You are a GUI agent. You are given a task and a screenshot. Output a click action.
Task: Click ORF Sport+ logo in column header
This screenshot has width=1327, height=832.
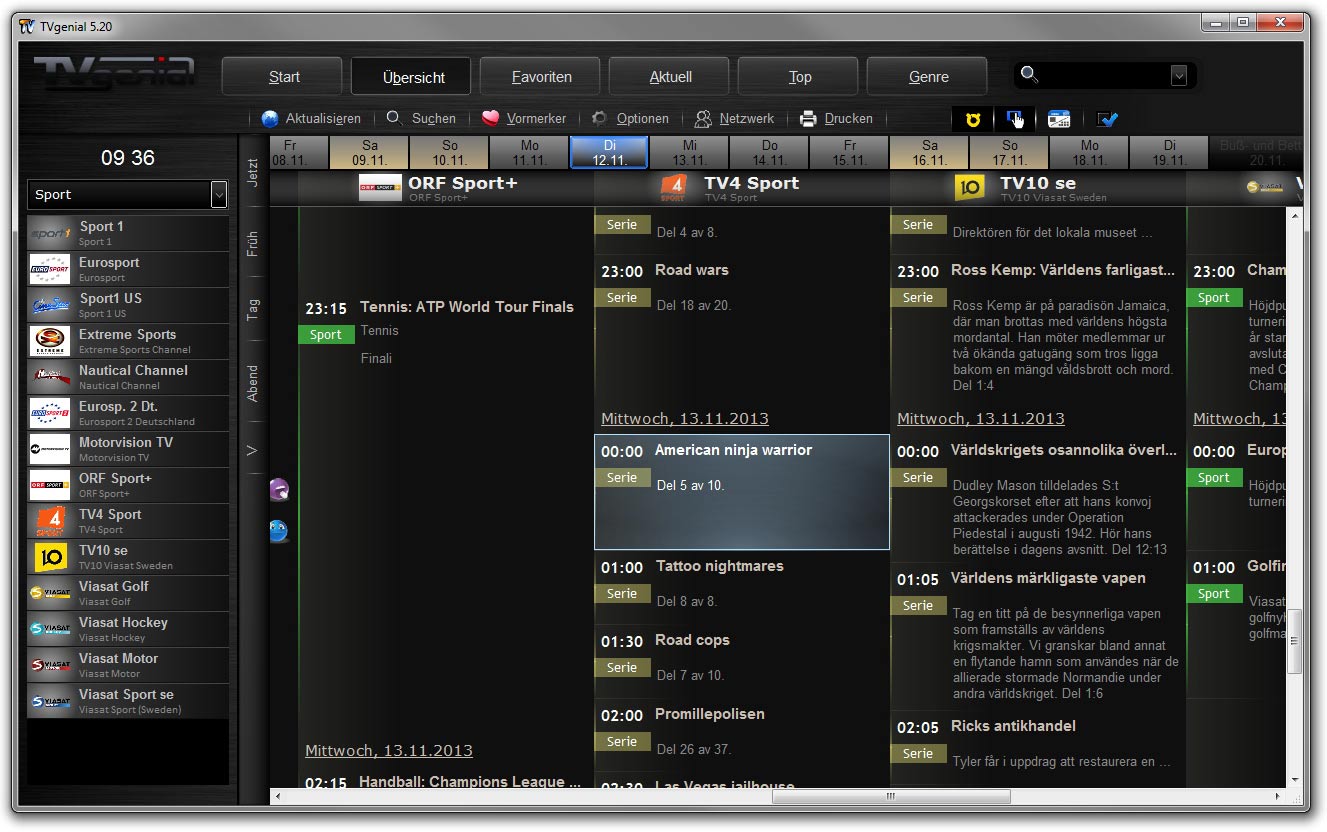(x=380, y=187)
